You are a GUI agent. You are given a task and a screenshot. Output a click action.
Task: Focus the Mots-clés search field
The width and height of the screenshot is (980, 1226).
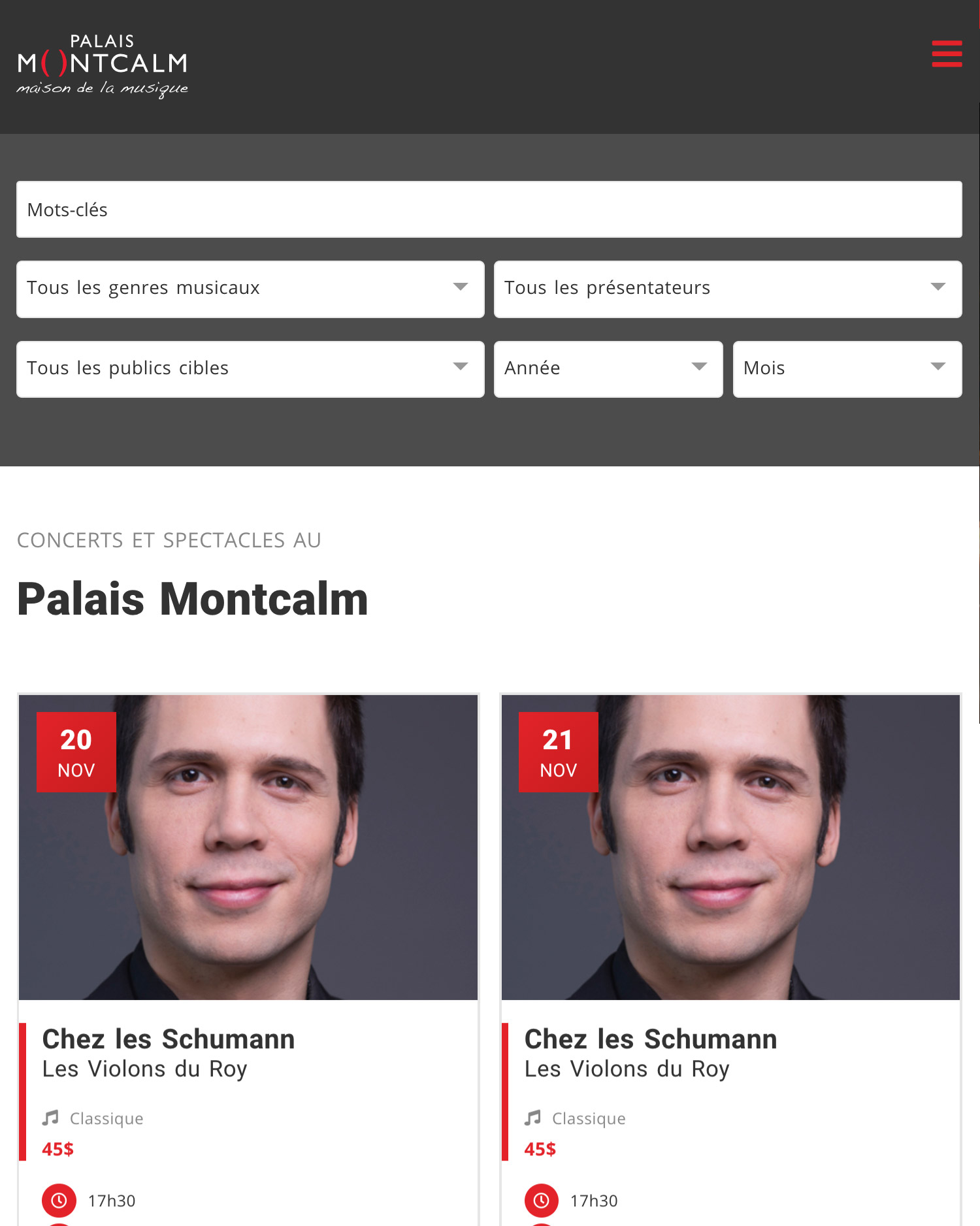click(x=489, y=210)
